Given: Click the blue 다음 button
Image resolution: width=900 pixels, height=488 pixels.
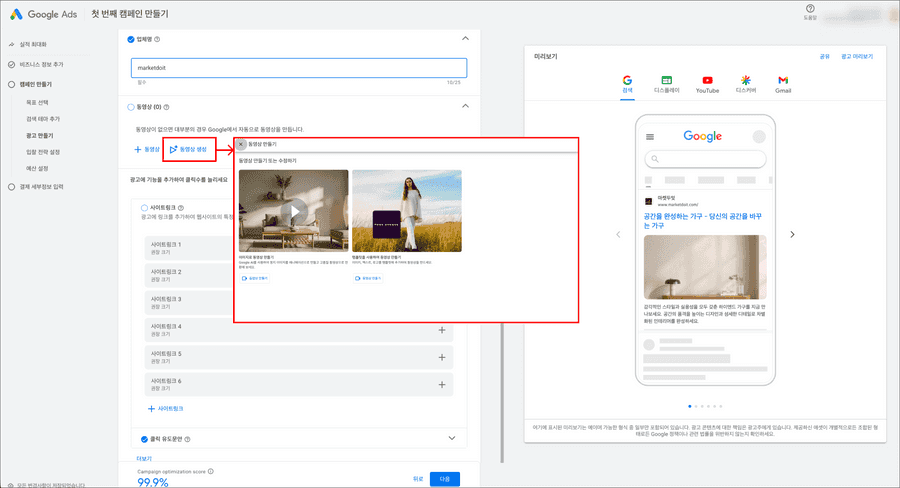Looking at the screenshot, I should click(445, 479).
